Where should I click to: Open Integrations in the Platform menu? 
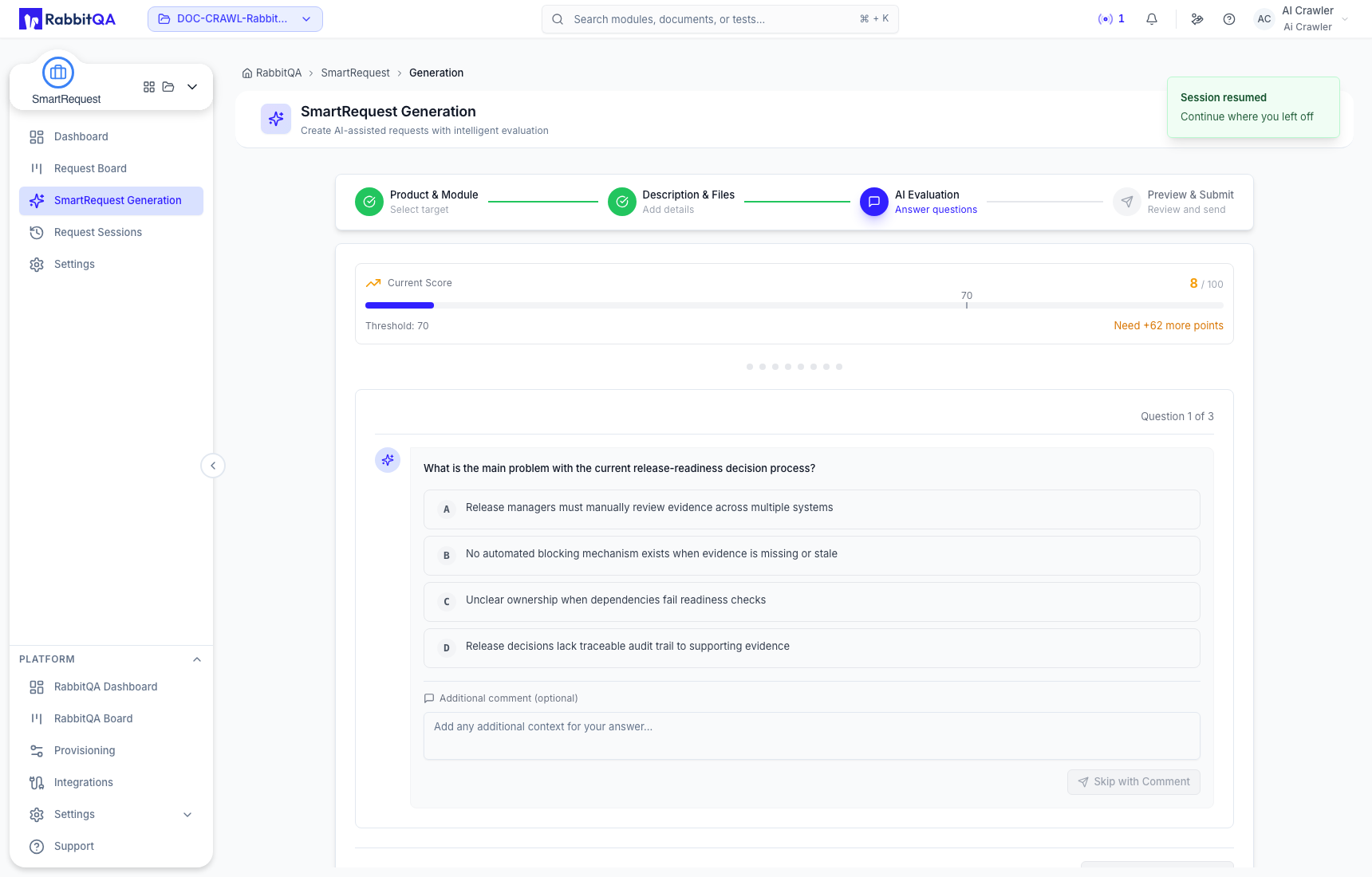[x=111, y=783]
